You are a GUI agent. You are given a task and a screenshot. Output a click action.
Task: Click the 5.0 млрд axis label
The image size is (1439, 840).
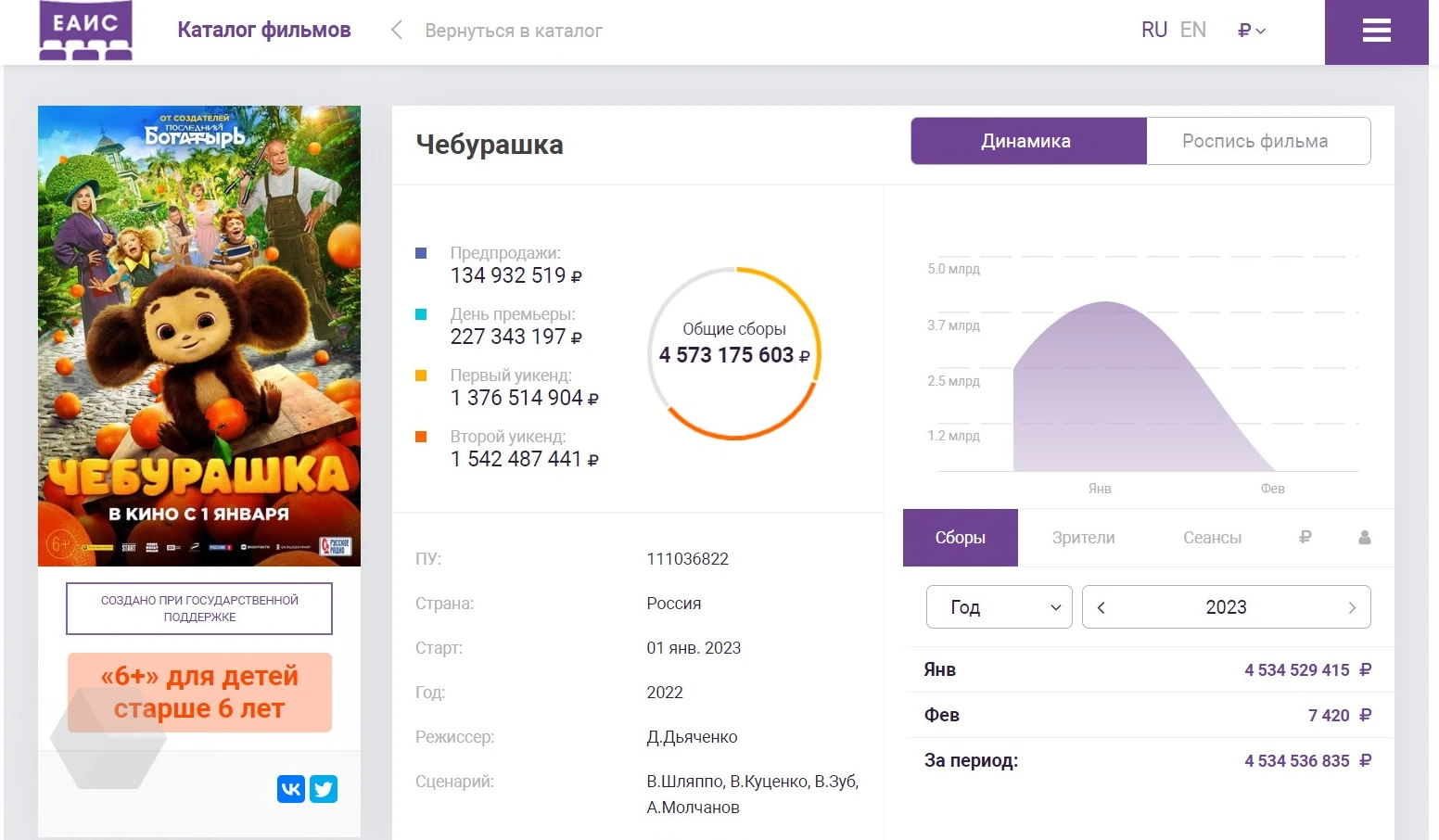tap(953, 269)
